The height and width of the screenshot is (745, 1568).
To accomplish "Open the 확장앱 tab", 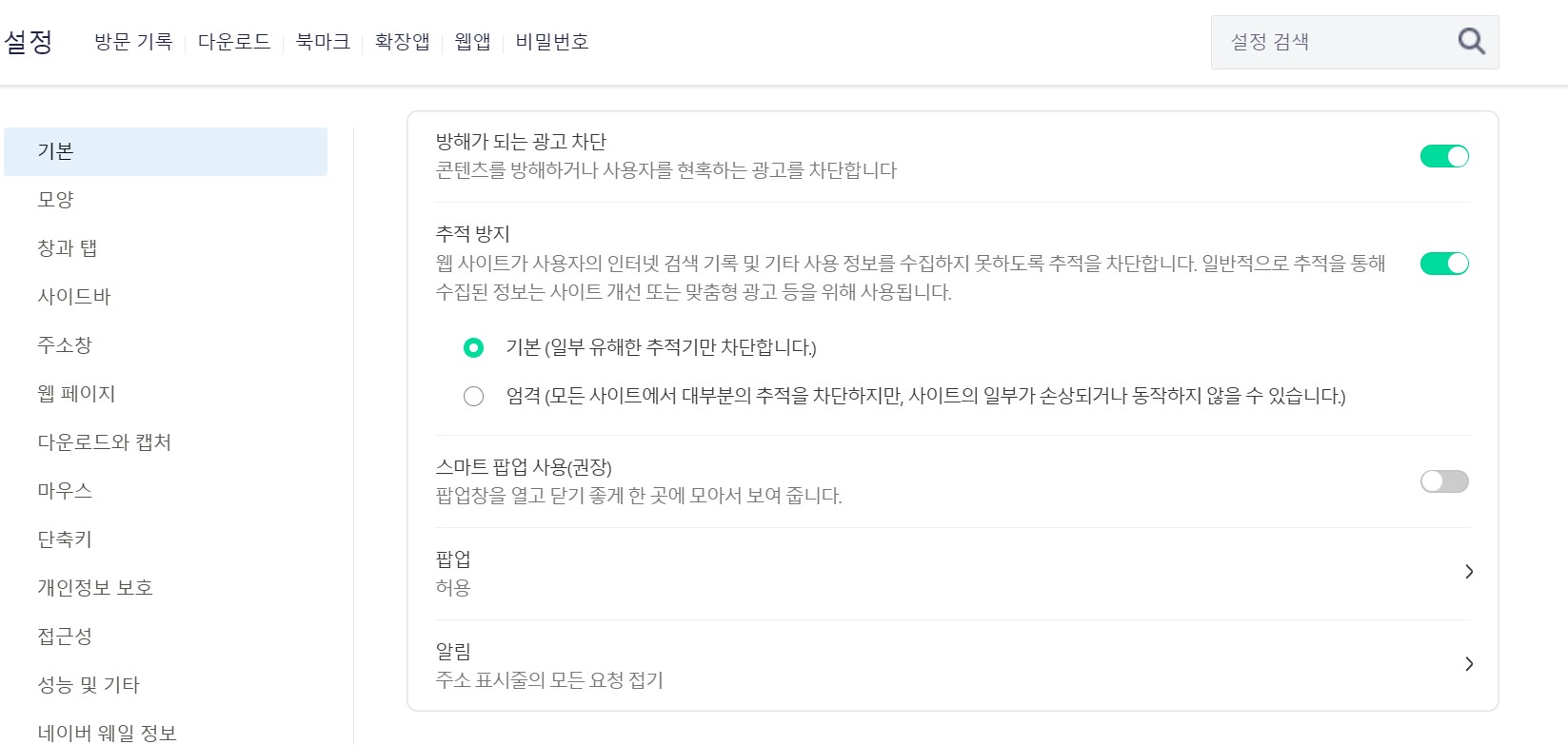I will point(402,42).
